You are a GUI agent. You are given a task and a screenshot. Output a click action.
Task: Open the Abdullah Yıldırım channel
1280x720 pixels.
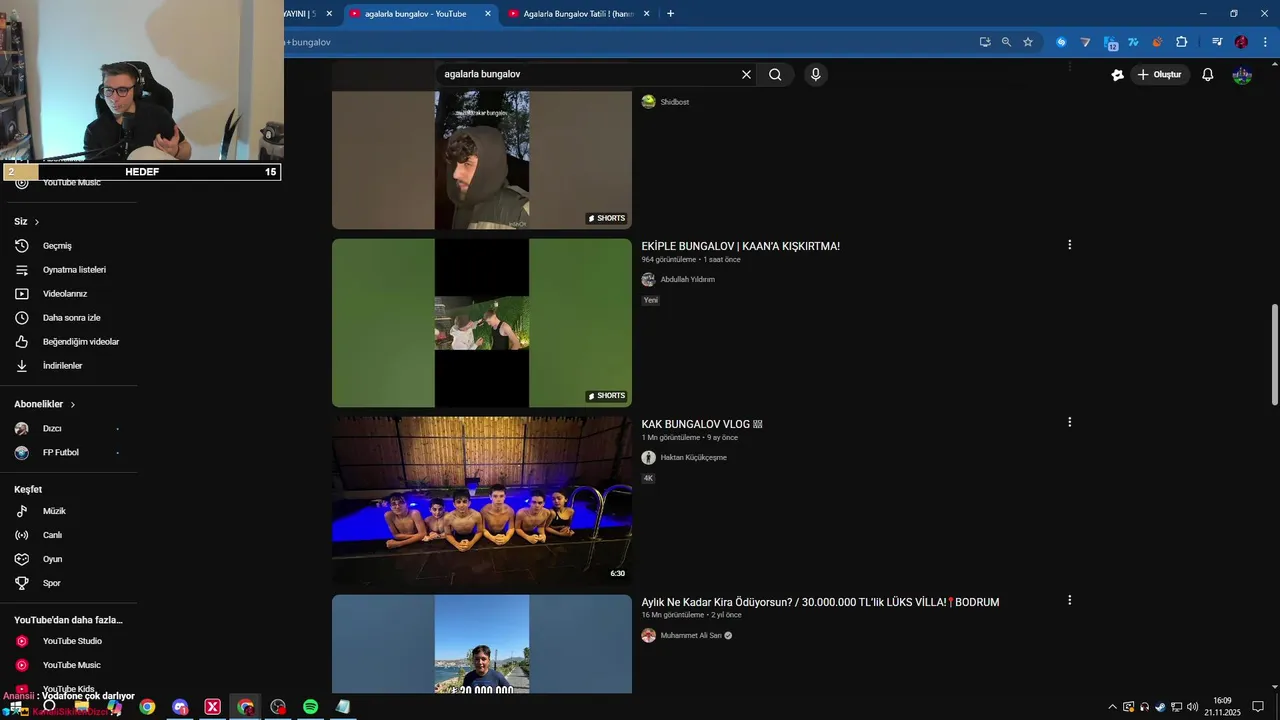click(x=687, y=280)
